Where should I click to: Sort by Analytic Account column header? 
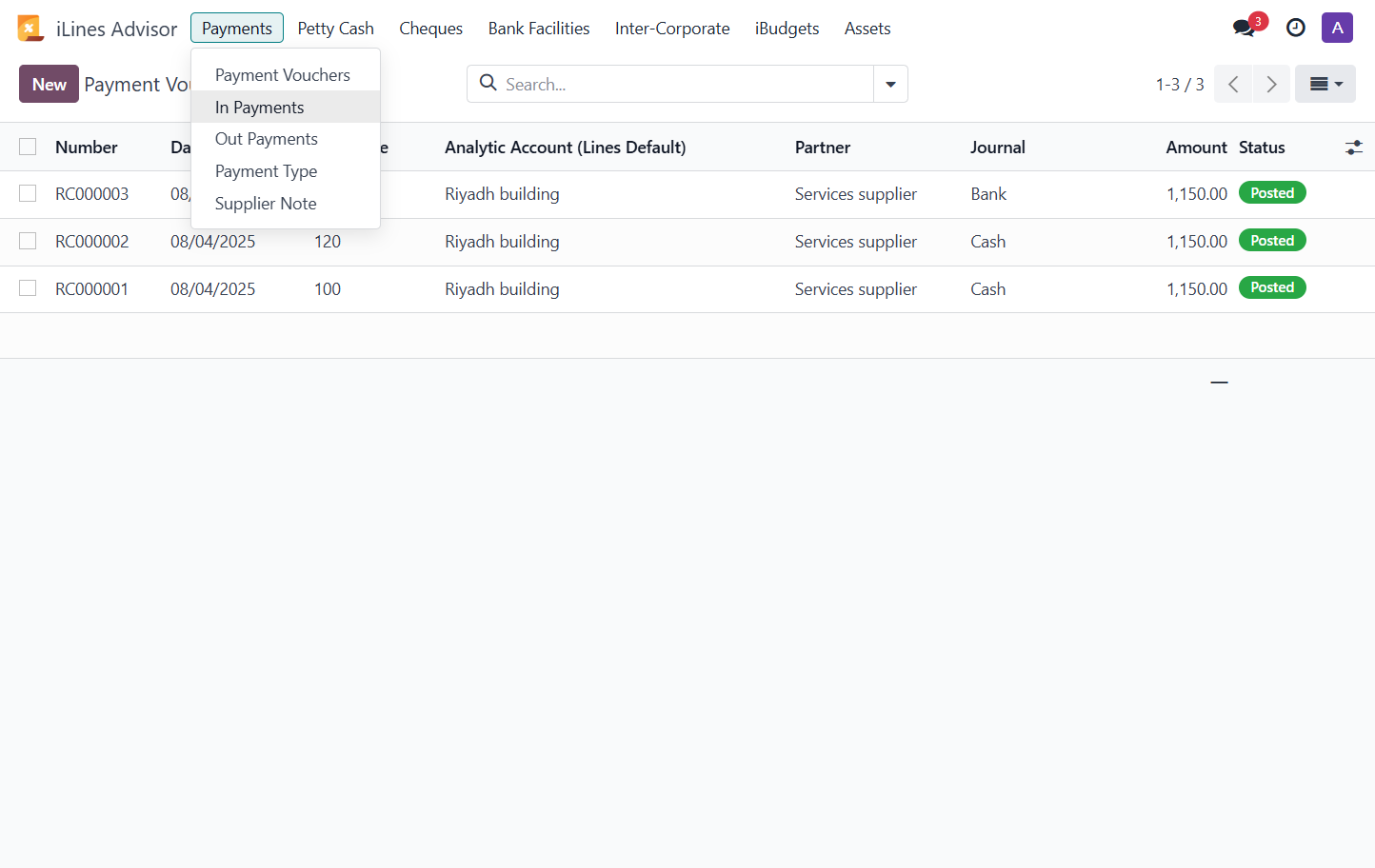566,148
